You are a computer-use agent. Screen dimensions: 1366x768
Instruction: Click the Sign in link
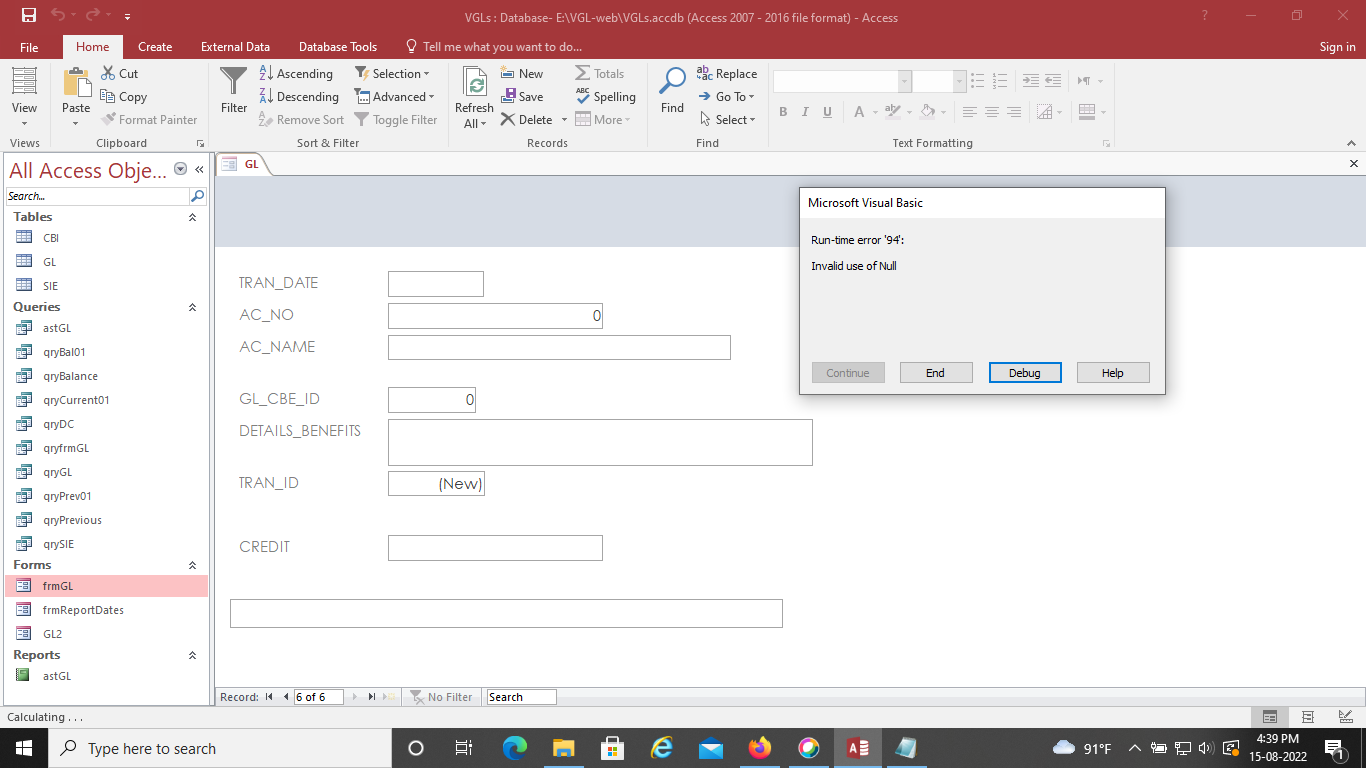tap(1337, 47)
